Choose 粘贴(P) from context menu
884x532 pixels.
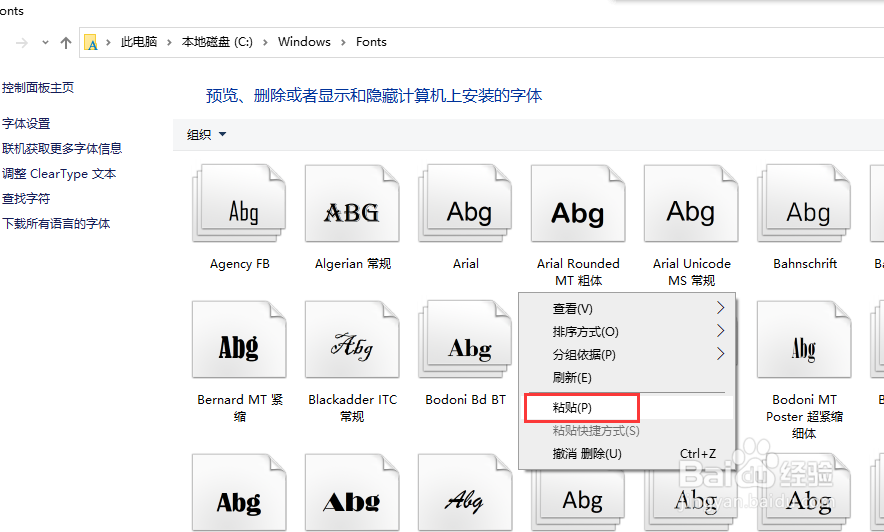pyautogui.click(x=627, y=407)
